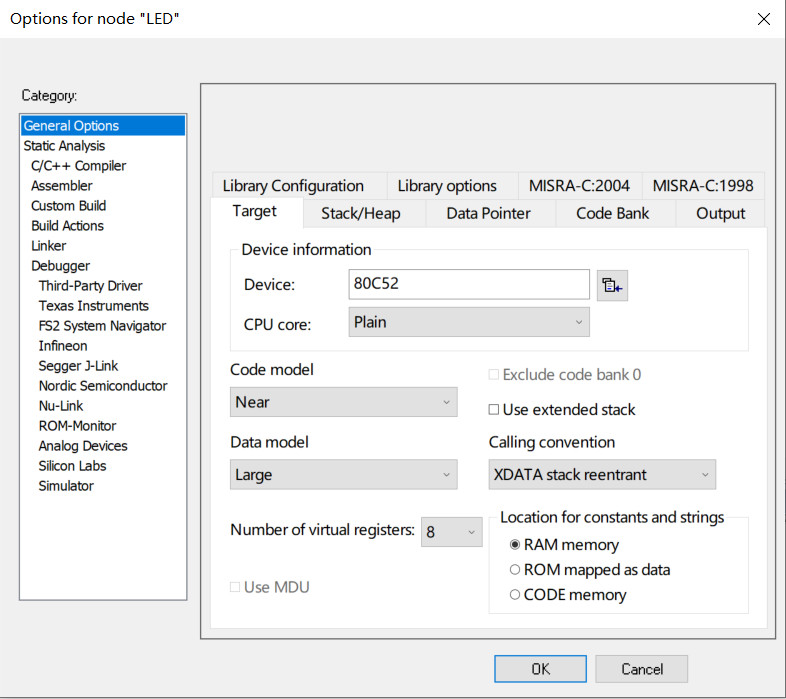
Task: Click the Cancel button
Action: click(642, 669)
